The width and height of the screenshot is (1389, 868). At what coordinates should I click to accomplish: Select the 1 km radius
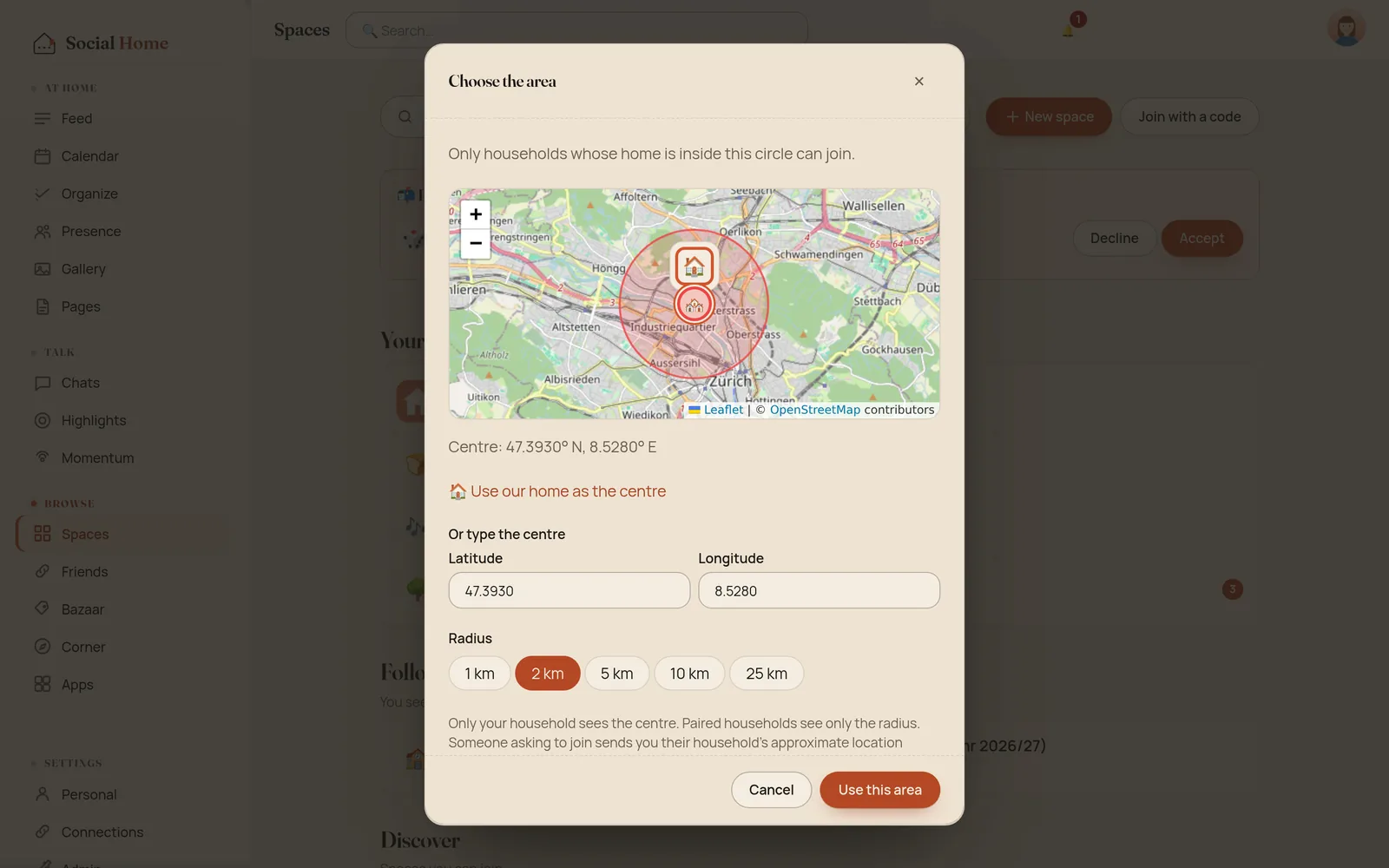479,674
